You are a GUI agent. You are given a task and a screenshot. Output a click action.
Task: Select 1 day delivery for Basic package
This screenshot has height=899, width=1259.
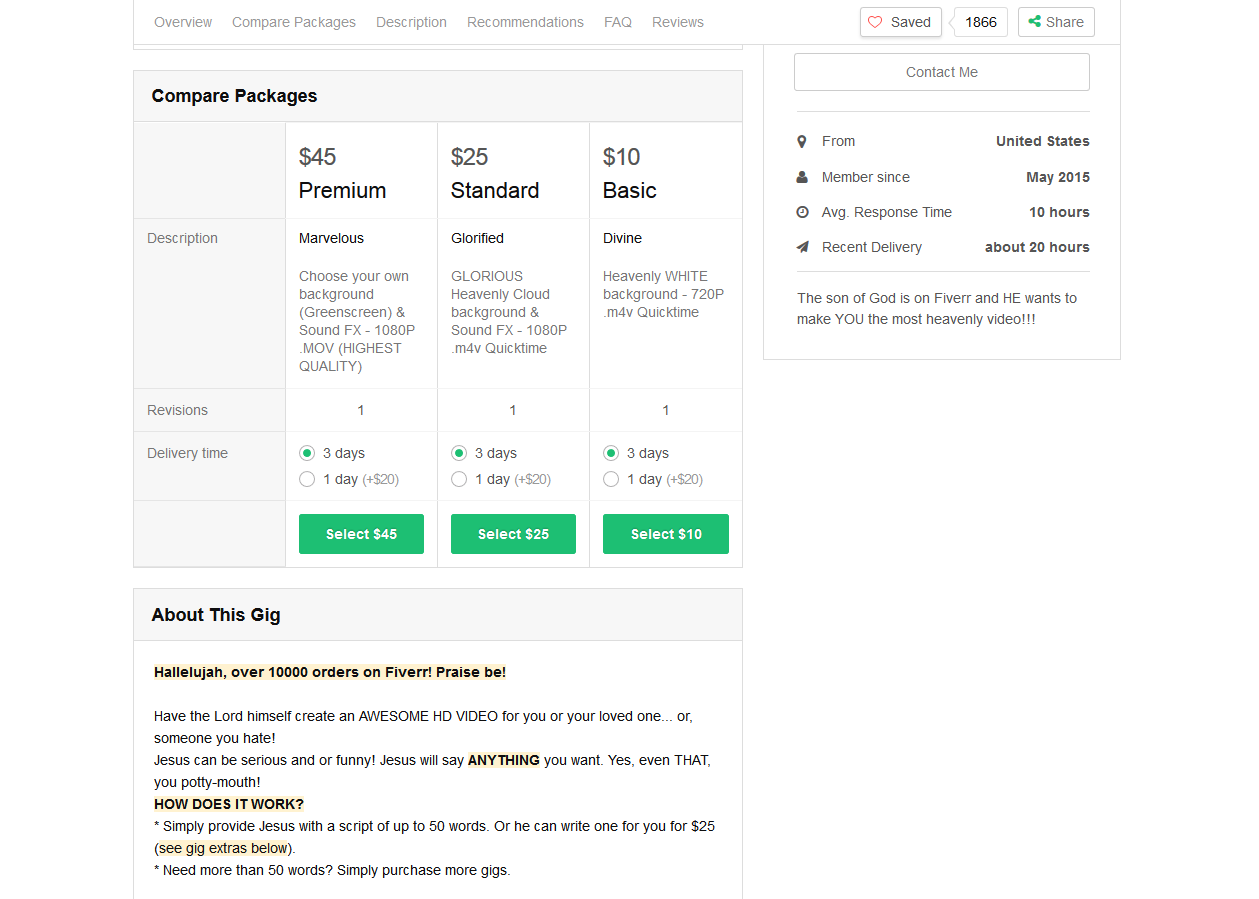pos(611,479)
